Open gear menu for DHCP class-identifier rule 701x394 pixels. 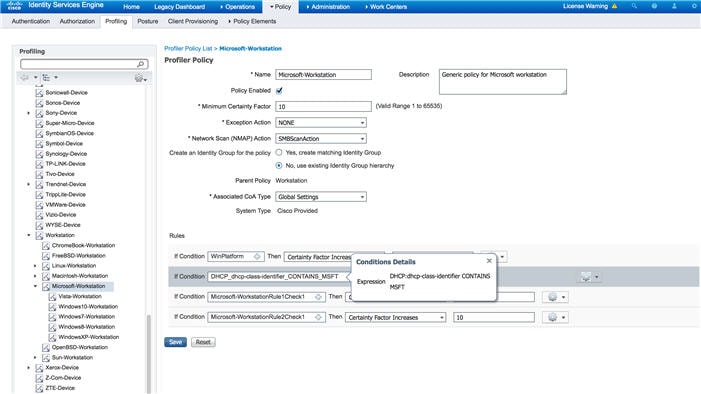tap(588, 277)
